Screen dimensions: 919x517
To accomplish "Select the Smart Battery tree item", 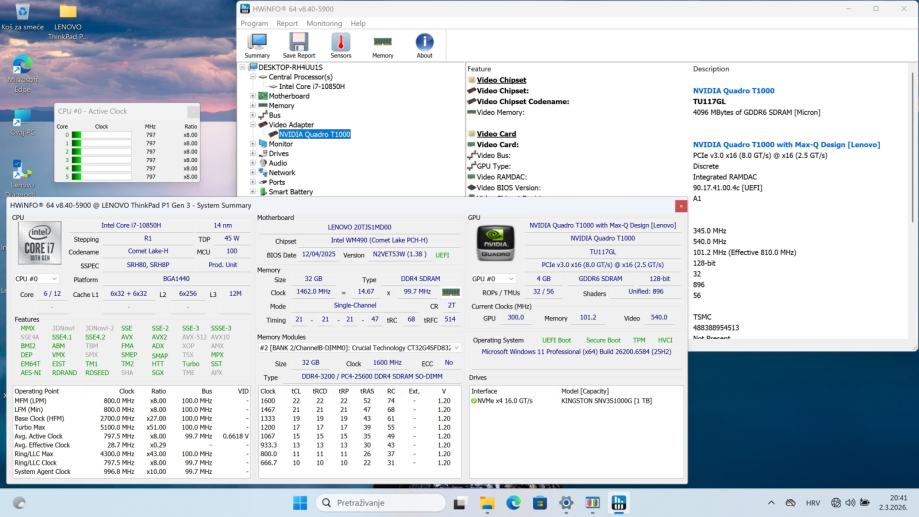I will pos(290,191).
